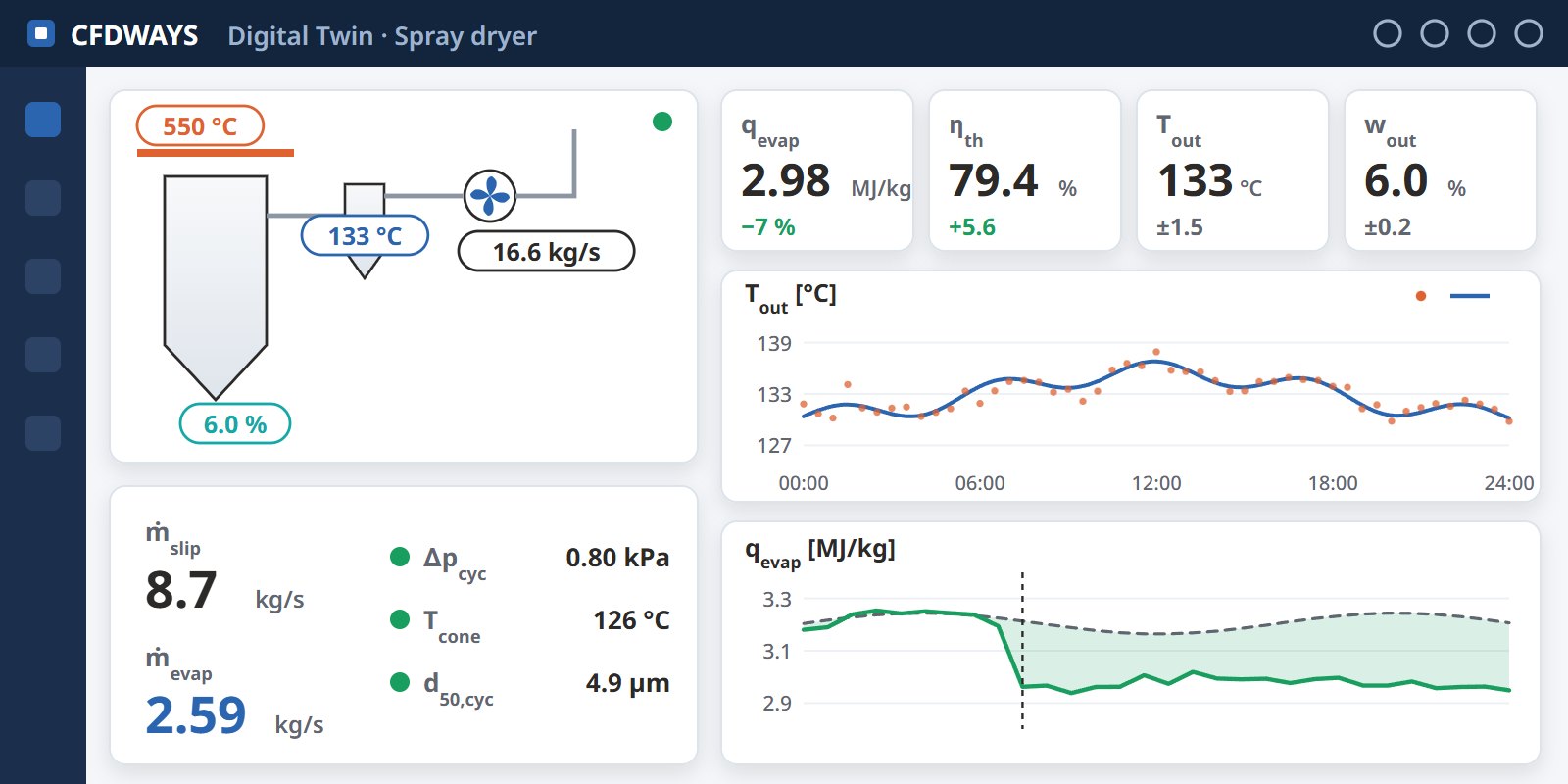Viewport: 1568px width, 784px height.
Task: Click the green status dot in schematic card
Action: coord(662,122)
